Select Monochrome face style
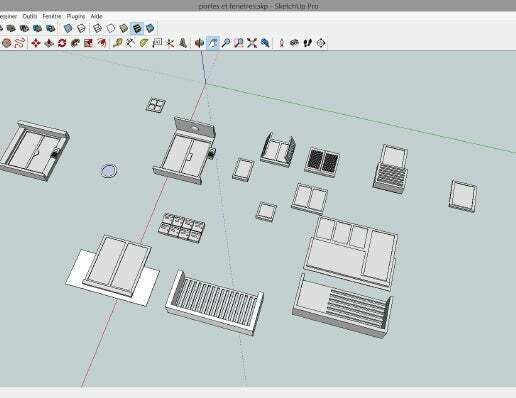This screenshot has width=516, height=398. (x=150, y=28)
